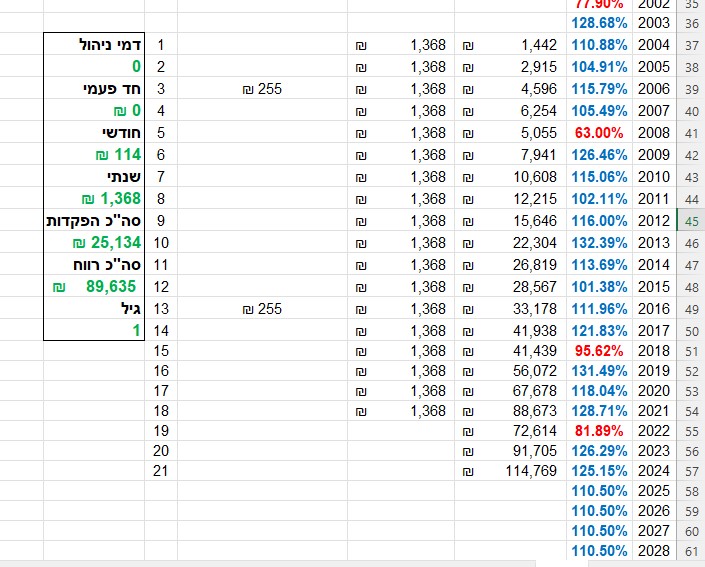Screen dimensions: 705x567
Task: Click the red 63.00% cell
Action: click(x=600, y=133)
